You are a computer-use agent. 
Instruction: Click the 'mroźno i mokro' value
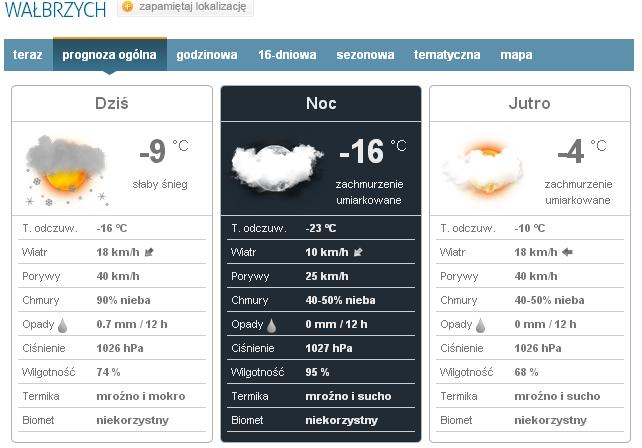point(141,396)
